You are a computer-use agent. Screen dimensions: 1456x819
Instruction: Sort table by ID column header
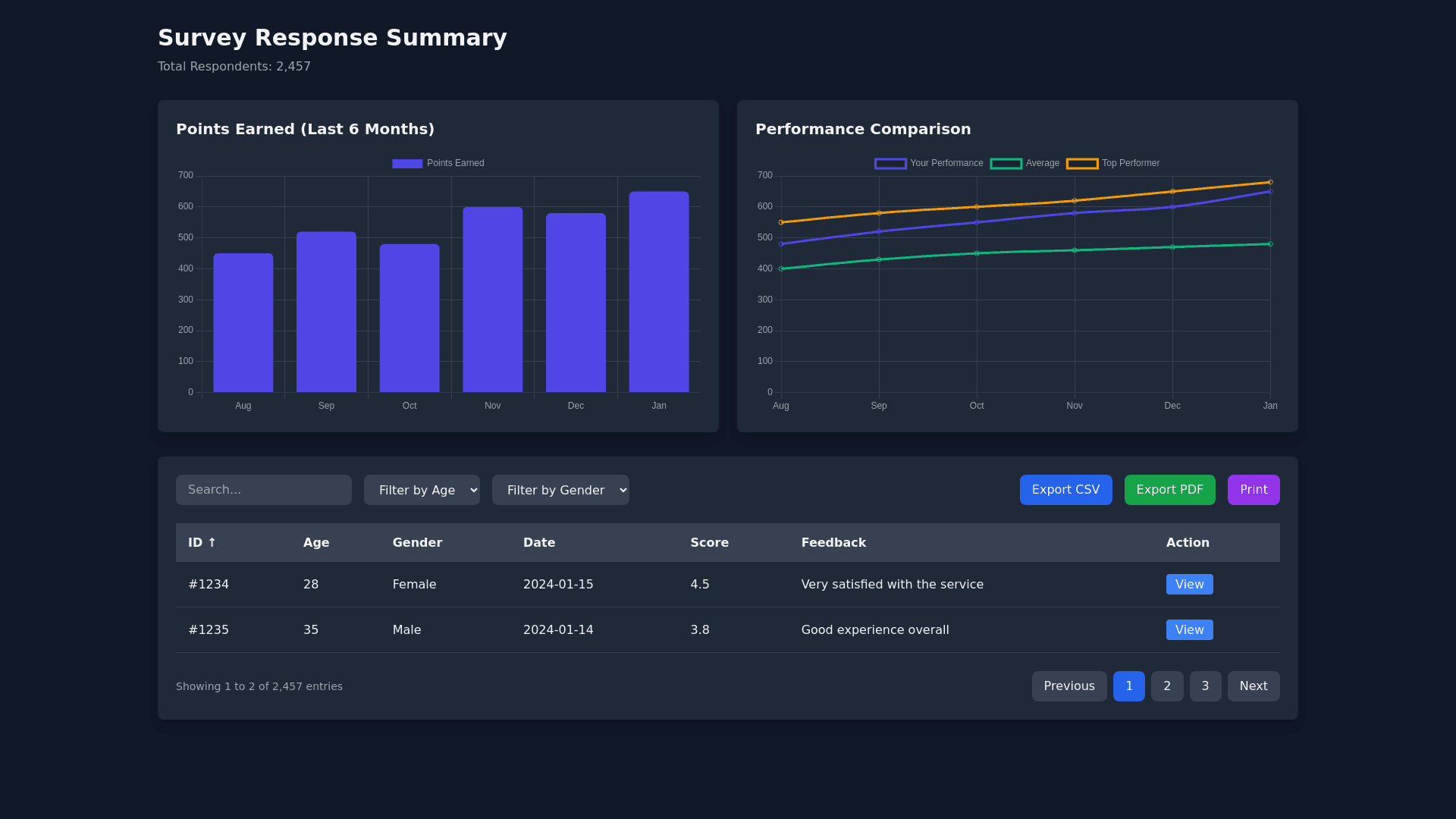point(202,543)
